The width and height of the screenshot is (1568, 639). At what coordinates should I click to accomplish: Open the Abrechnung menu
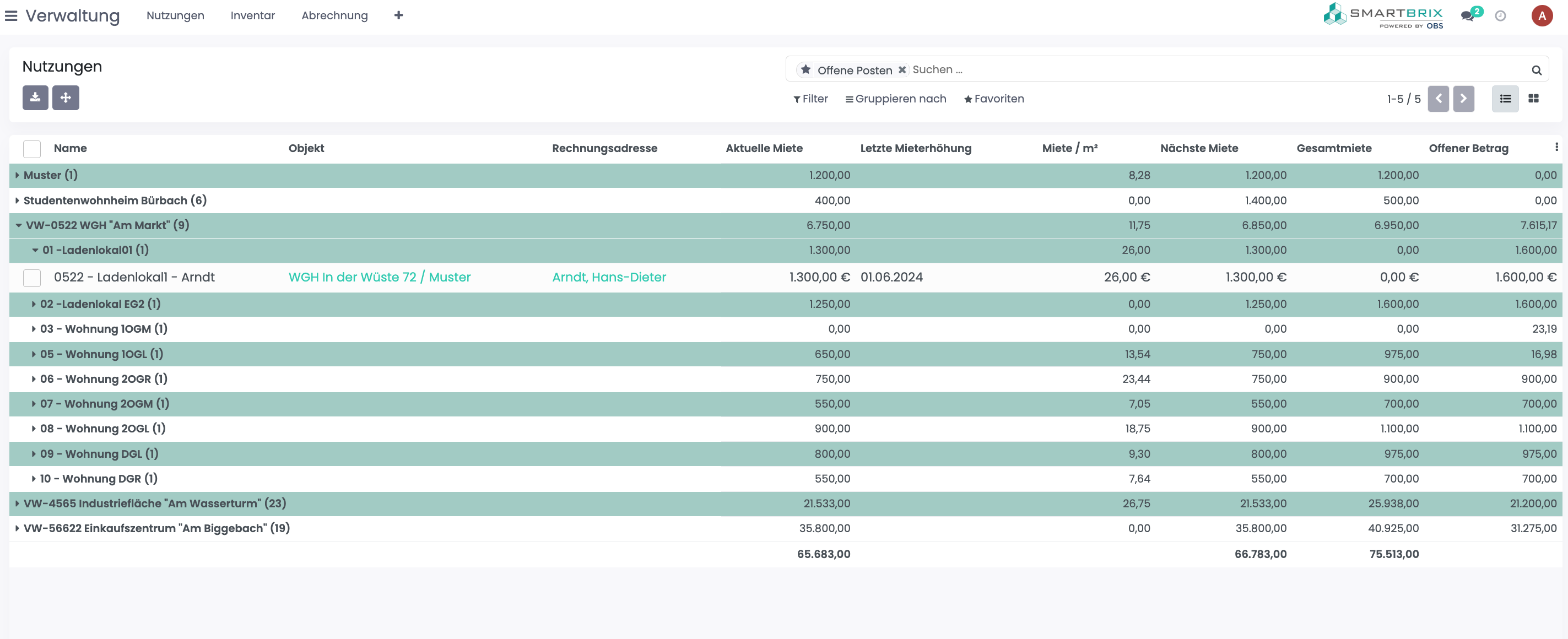[x=334, y=16]
